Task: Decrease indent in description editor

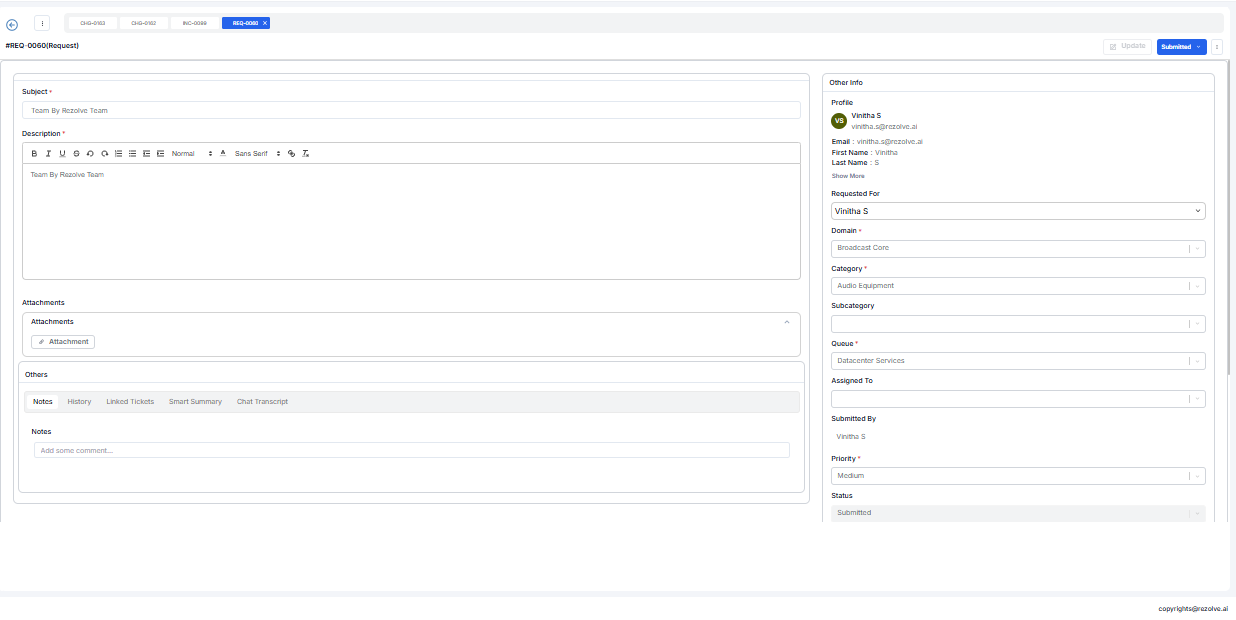Action: coord(146,153)
